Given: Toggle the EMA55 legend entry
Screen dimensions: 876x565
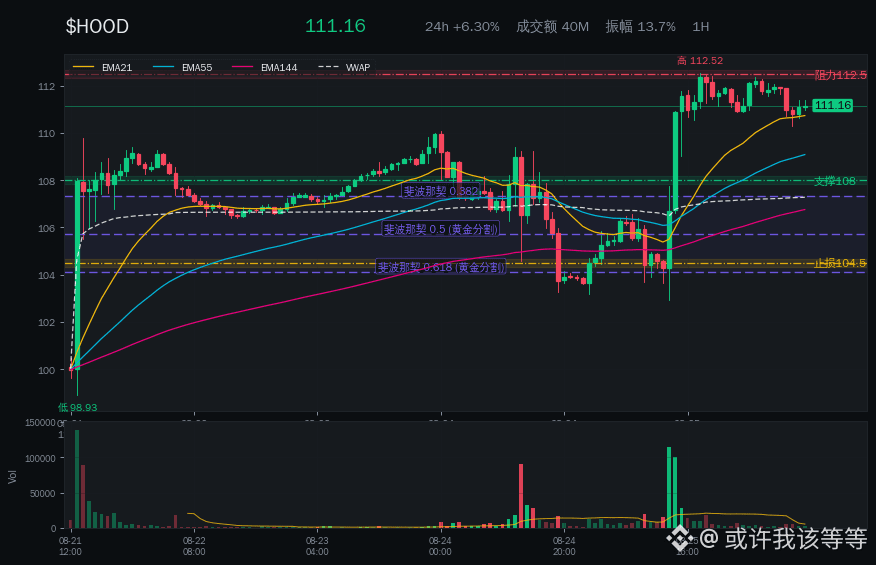Looking at the screenshot, I should [x=183, y=68].
